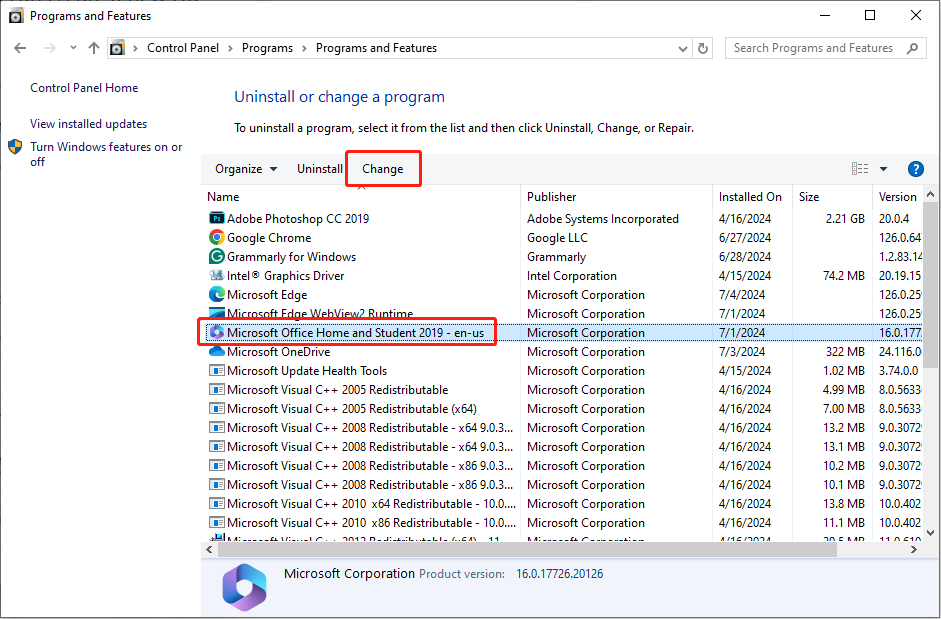Click the search magnifier icon
The image size is (941, 619).
coord(912,48)
